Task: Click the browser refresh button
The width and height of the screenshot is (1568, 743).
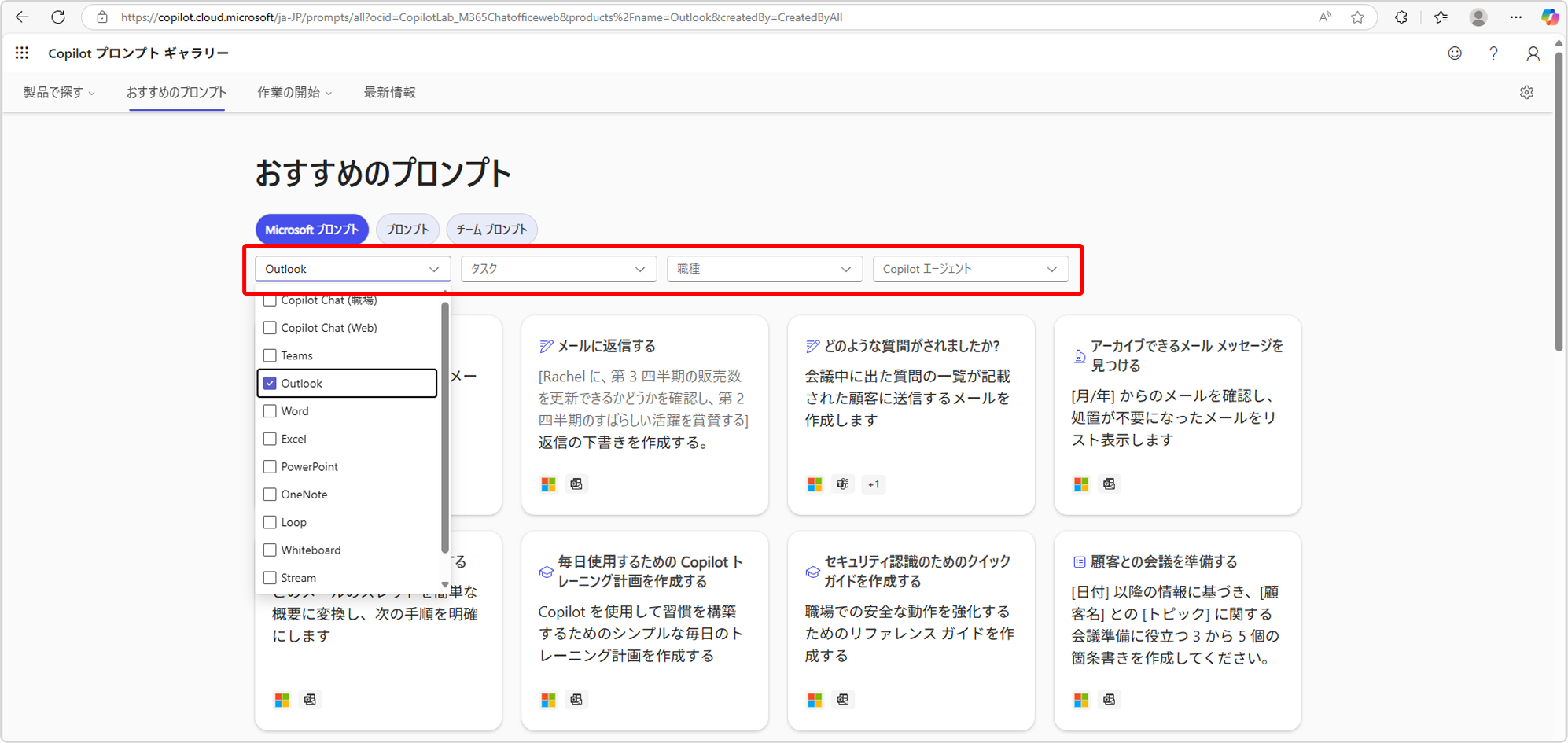Action: [58, 17]
